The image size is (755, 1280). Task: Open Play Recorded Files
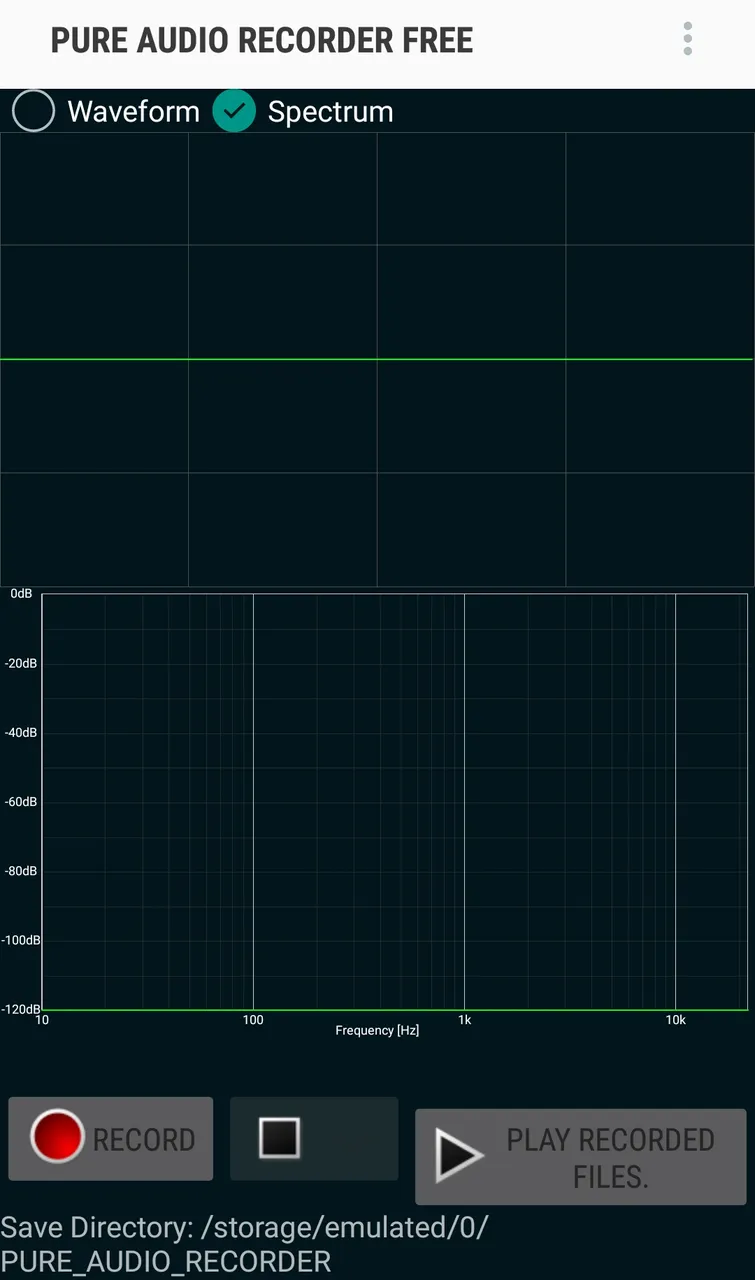(x=581, y=1157)
